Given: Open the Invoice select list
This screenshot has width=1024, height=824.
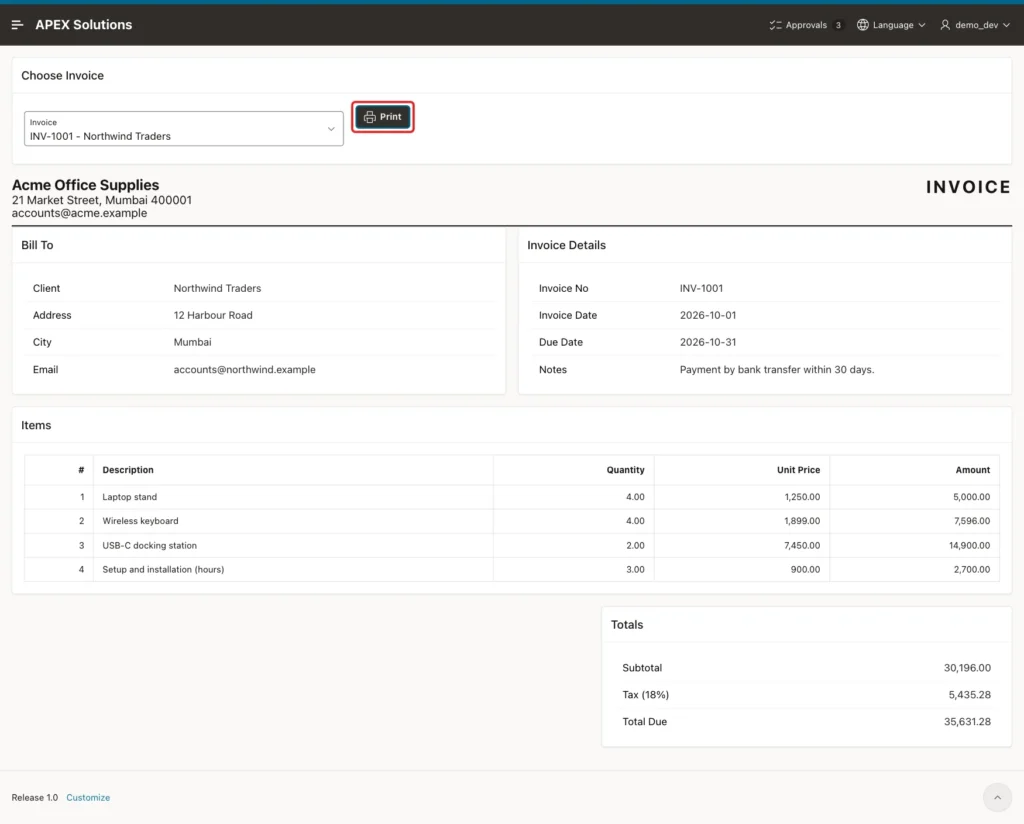Looking at the screenshot, I should tap(184, 129).
